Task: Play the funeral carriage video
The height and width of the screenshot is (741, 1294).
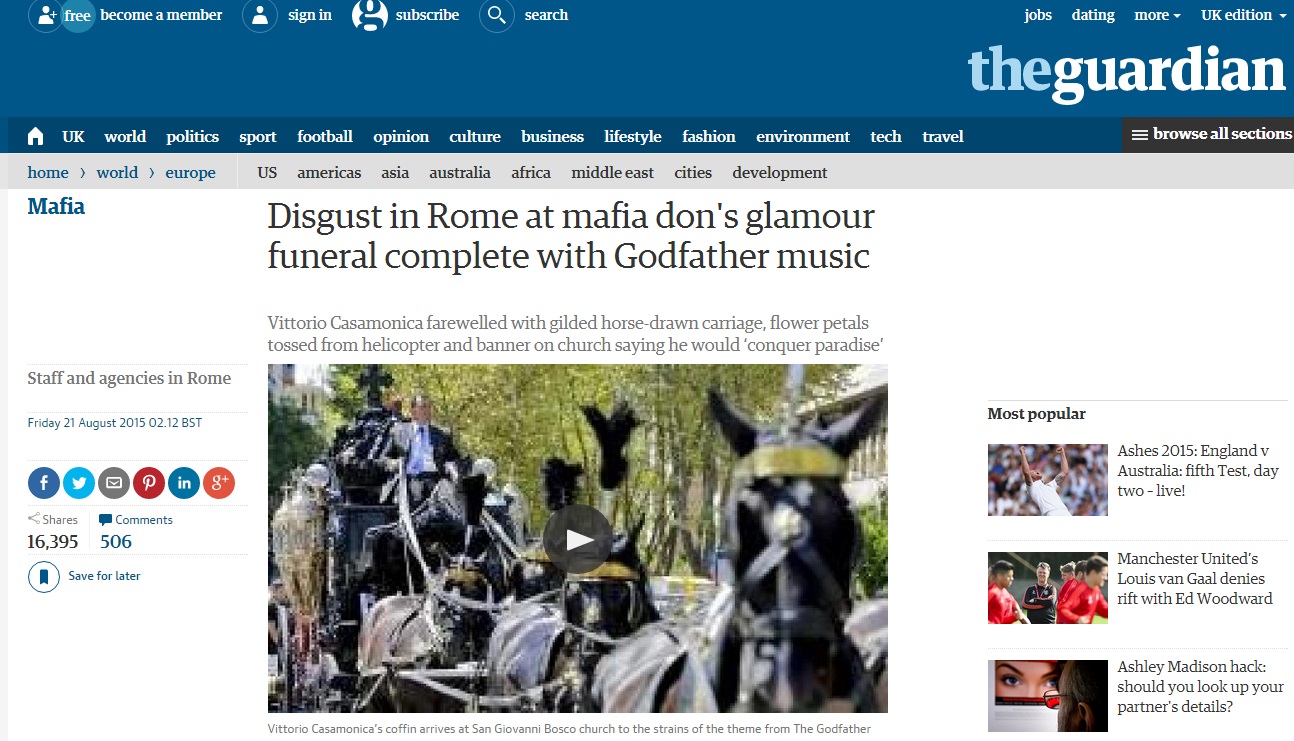Action: coord(578,539)
